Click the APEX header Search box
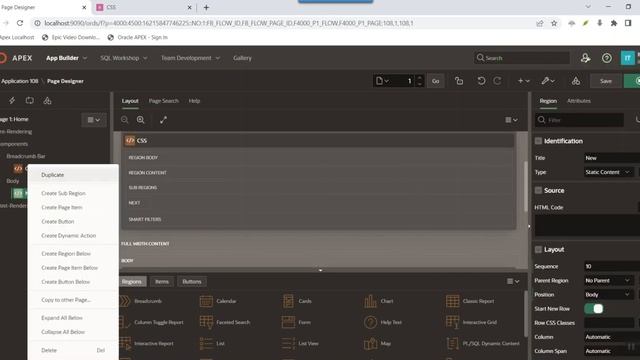The width and height of the screenshot is (640, 360). [522, 58]
